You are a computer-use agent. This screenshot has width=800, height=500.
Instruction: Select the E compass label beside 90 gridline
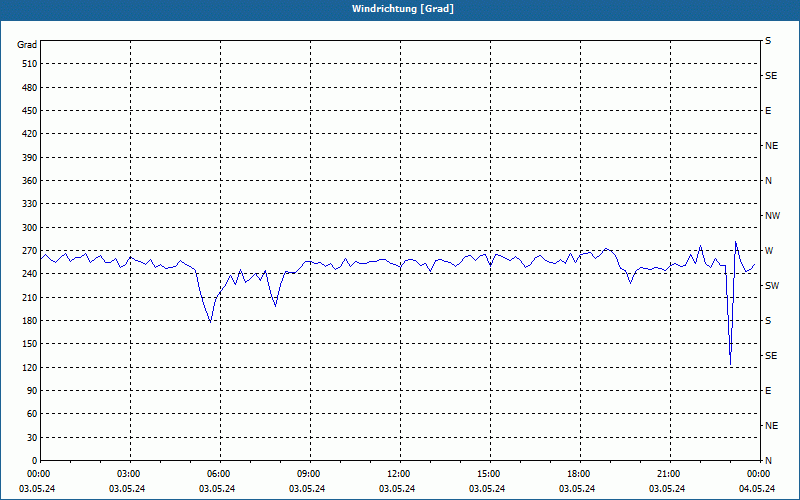(x=768, y=391)
